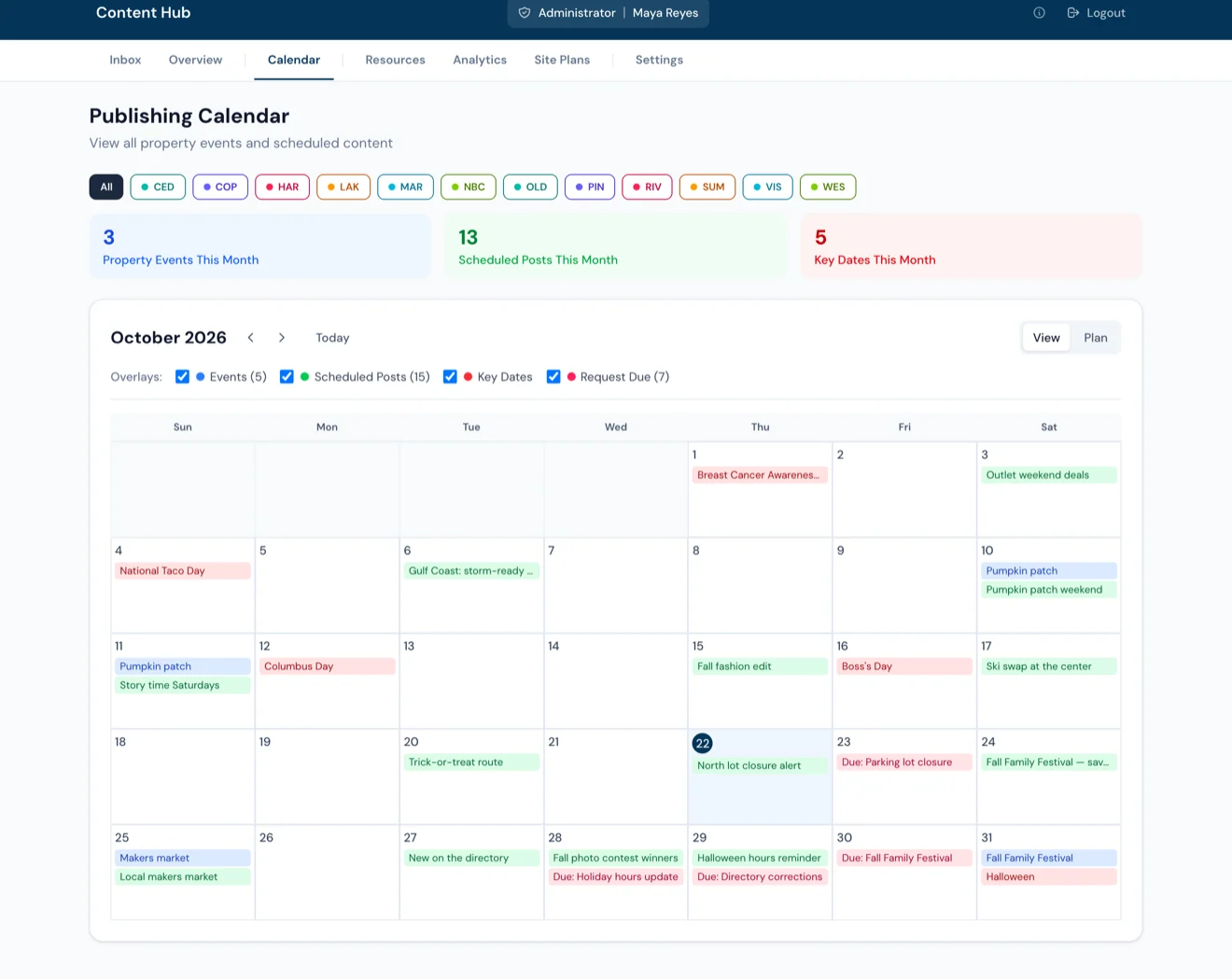
Task: Filter calendar by RIV property
Action: (647, 187)
